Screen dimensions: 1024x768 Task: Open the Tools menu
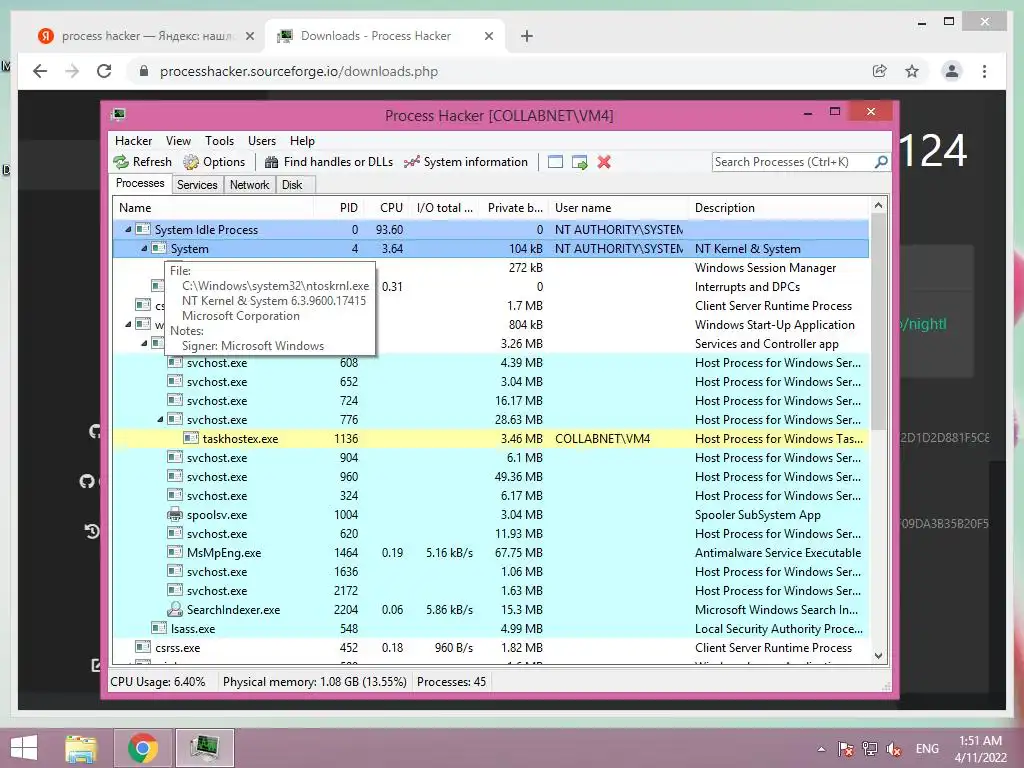pyautogui.click(x=219, y=141)
